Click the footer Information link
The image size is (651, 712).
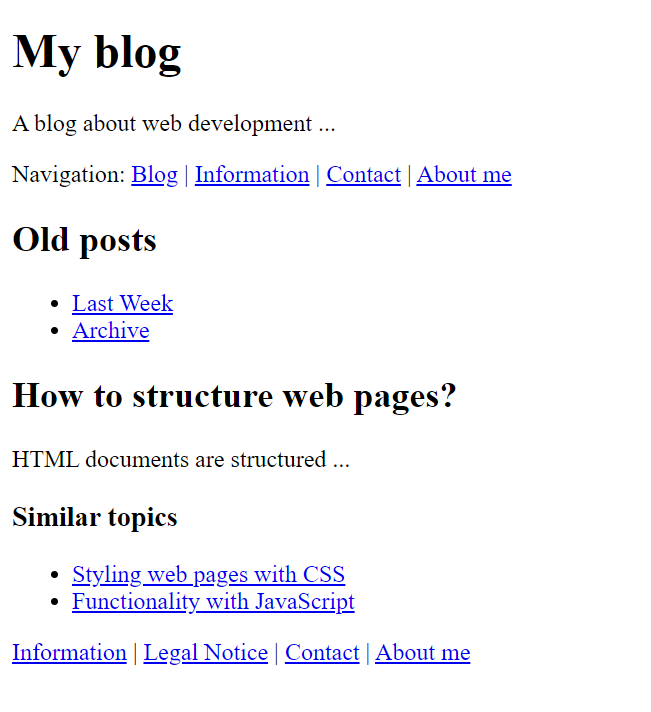[x=69, y=653]
